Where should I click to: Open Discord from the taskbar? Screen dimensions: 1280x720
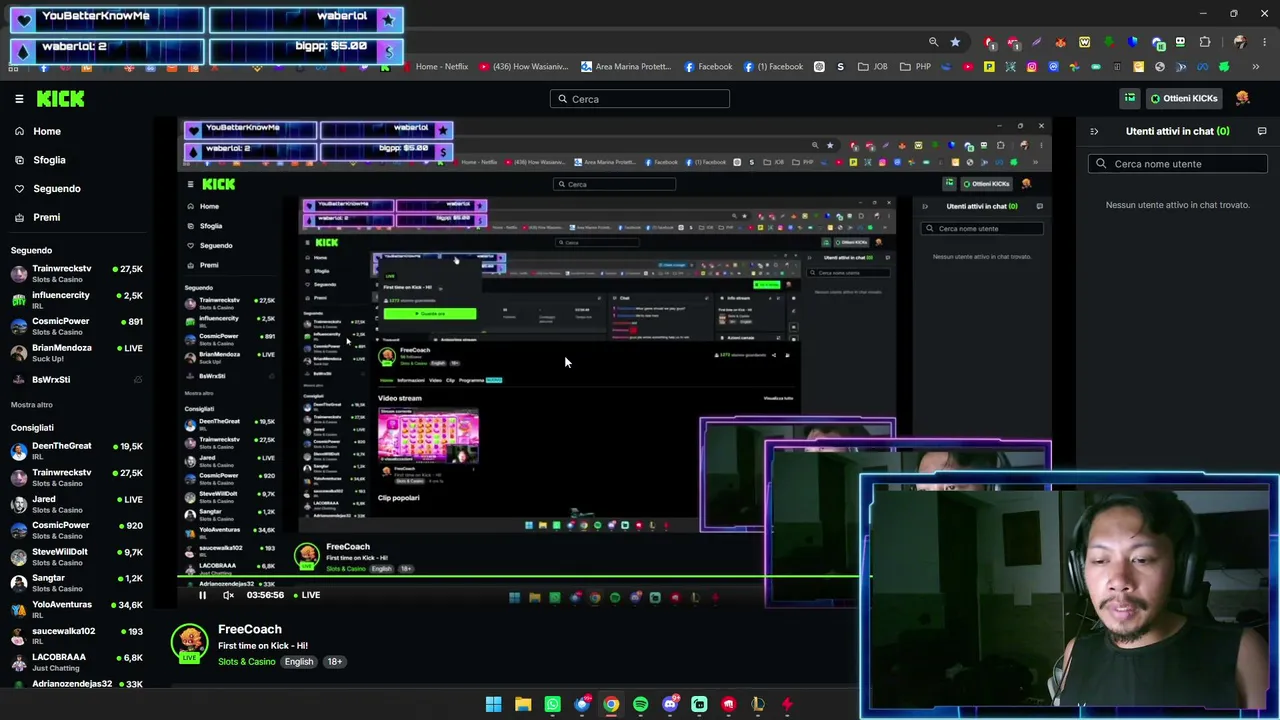[670, 704]
